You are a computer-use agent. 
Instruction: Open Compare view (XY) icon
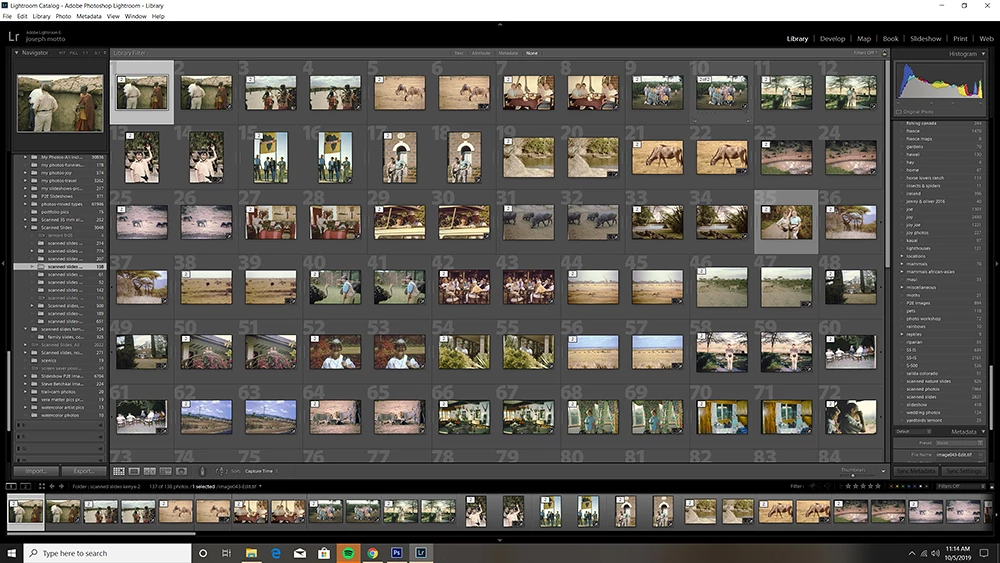coord(150,471)
